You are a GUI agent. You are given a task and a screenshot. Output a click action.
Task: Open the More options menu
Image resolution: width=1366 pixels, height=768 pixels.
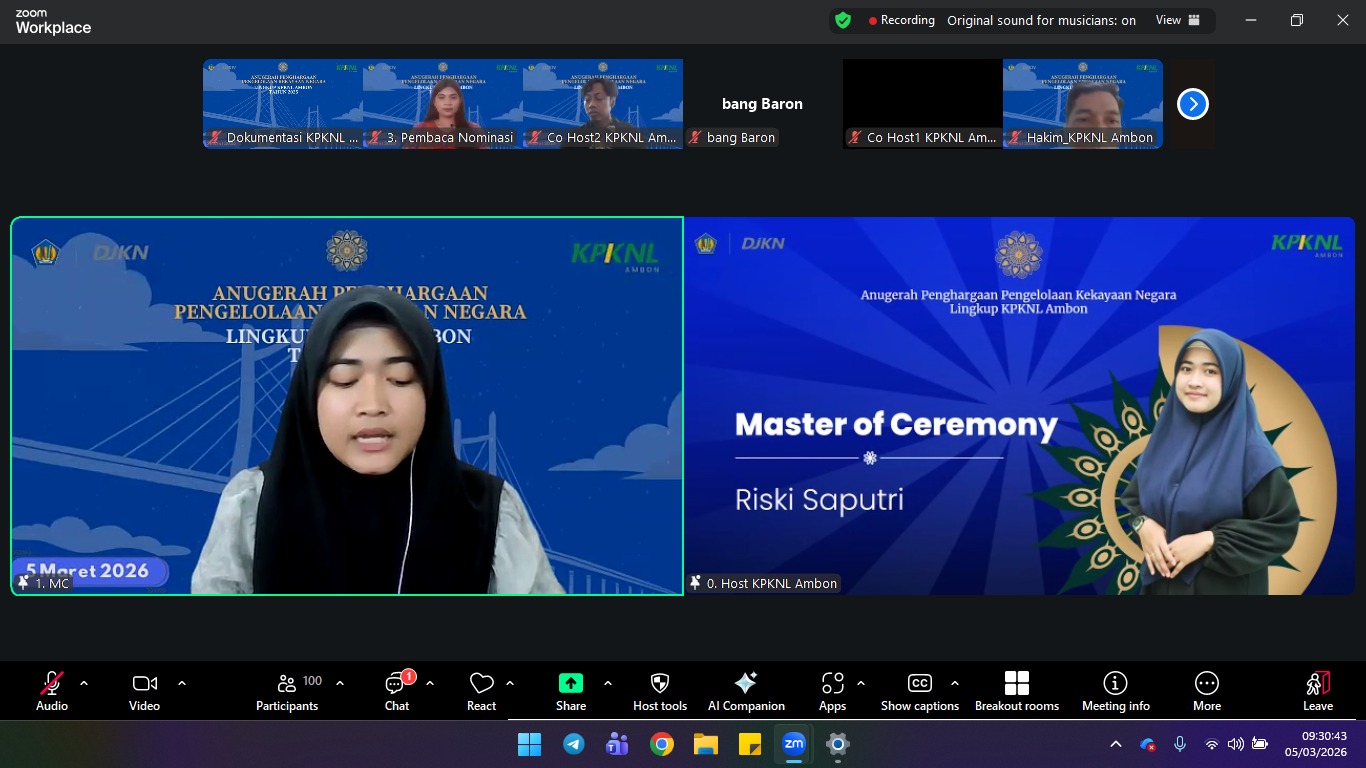click(x=1206, y=691)
